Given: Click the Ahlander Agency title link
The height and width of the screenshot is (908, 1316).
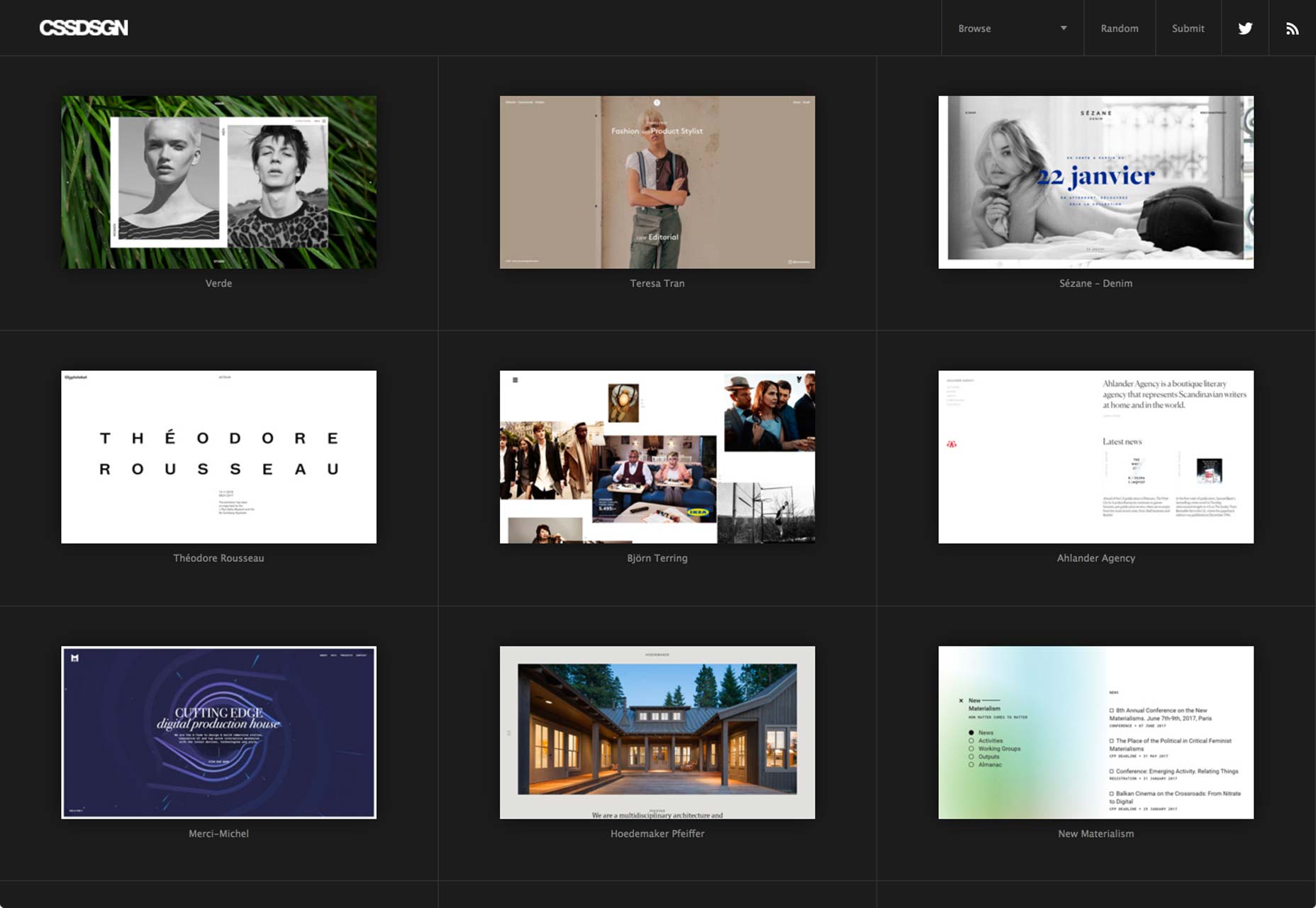Looking at the screenshot, I should point(1095,558).
